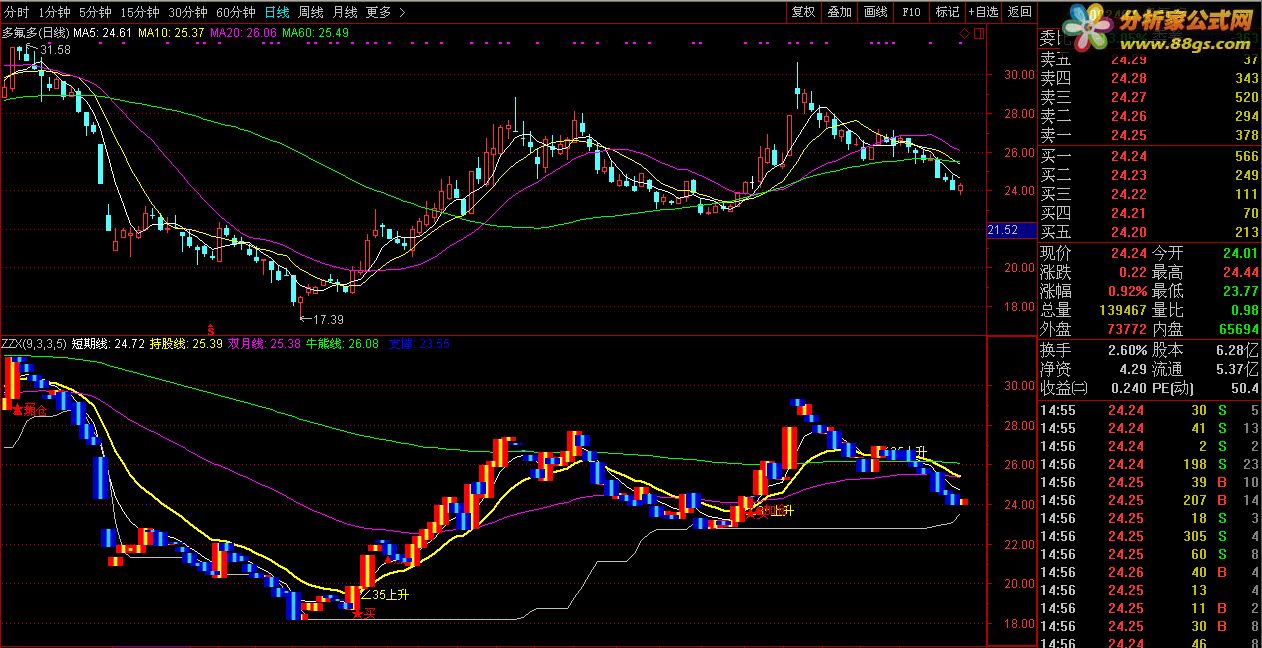Switch to the 日线 daily chart tab
This screenshot has width=1262, height=648.
277,12
